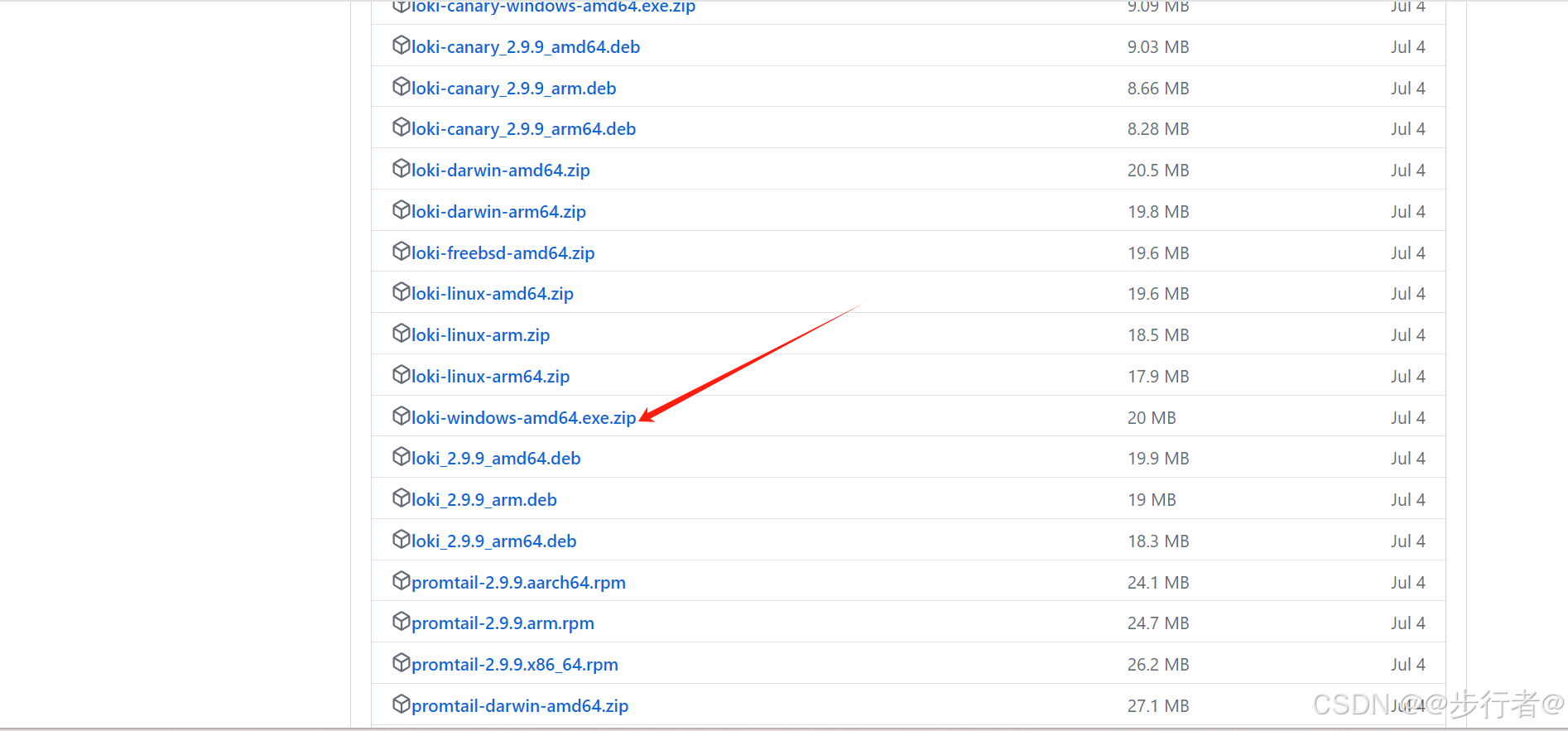Viewport: 1568px width, 731px height.
Task: Open loki_2.9.9_amd64.deb download link
Action: pyautogui.click(x=496, y=459)
